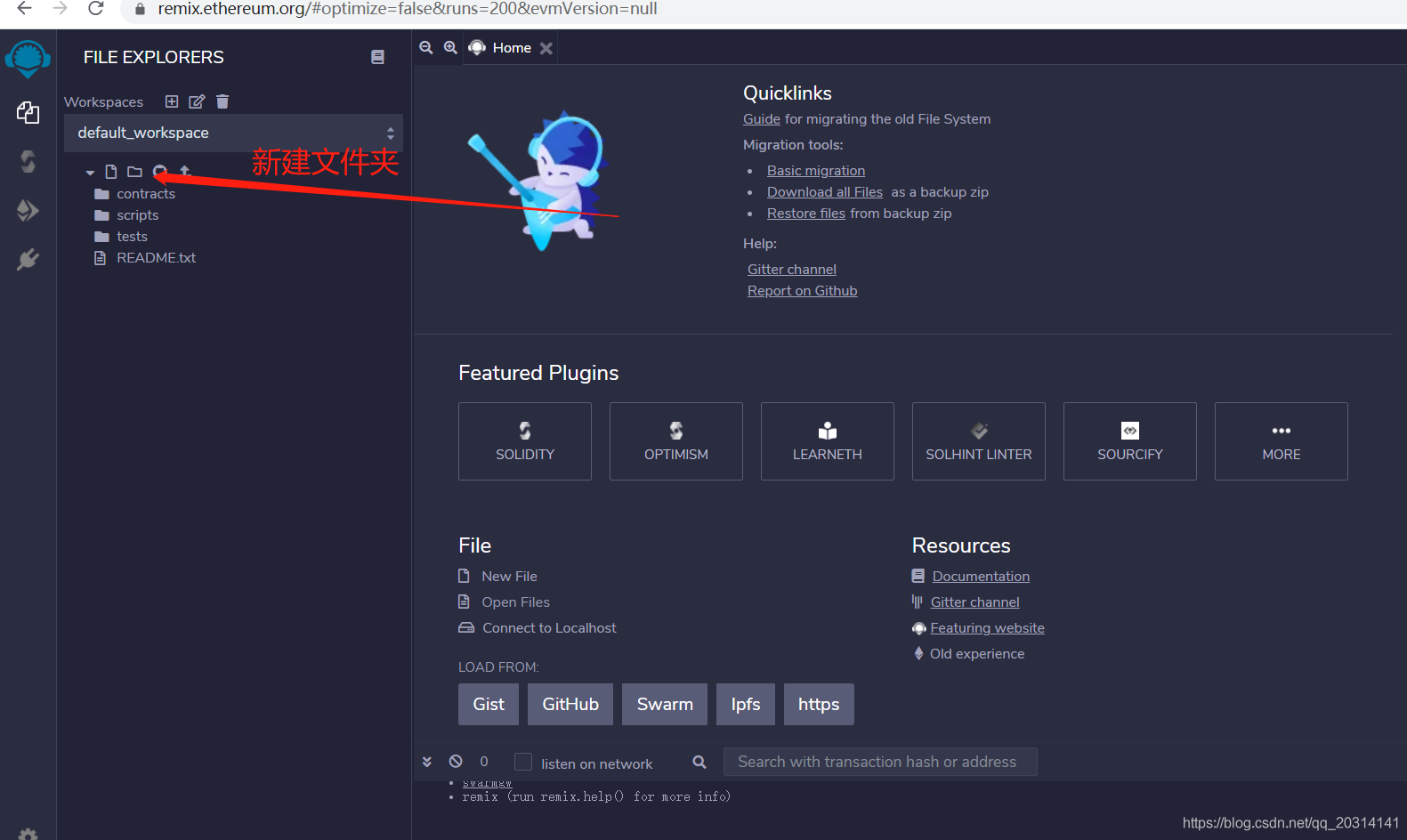
Task: Open the Settings gear icon
Action: [28, 834]
